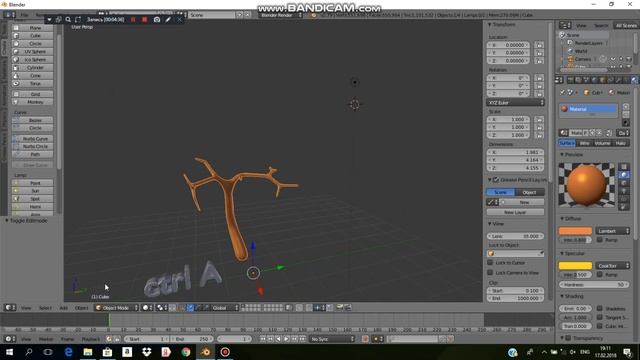Lock the Location X value

539,45
